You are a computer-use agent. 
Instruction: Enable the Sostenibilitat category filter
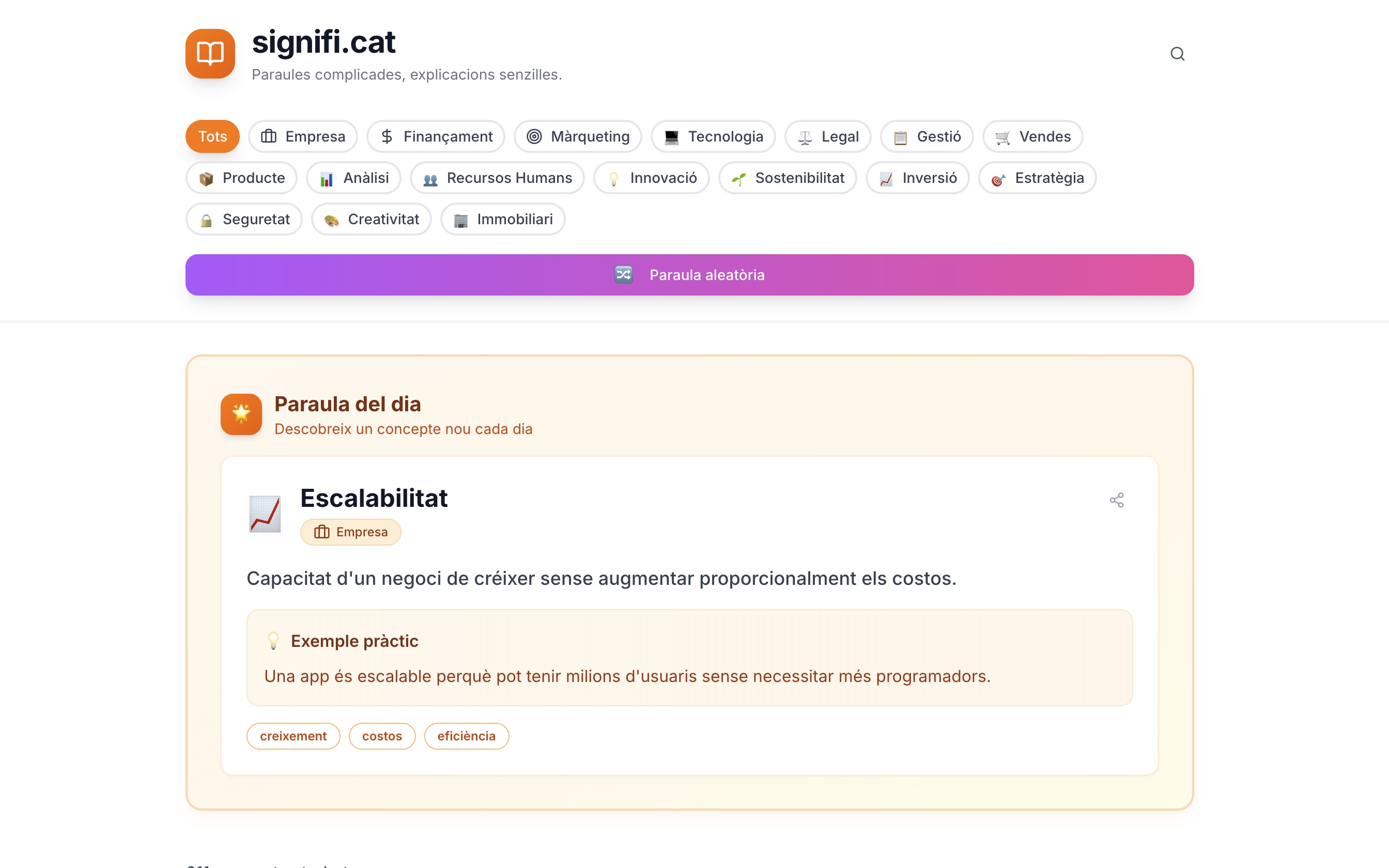pos(788,178)
